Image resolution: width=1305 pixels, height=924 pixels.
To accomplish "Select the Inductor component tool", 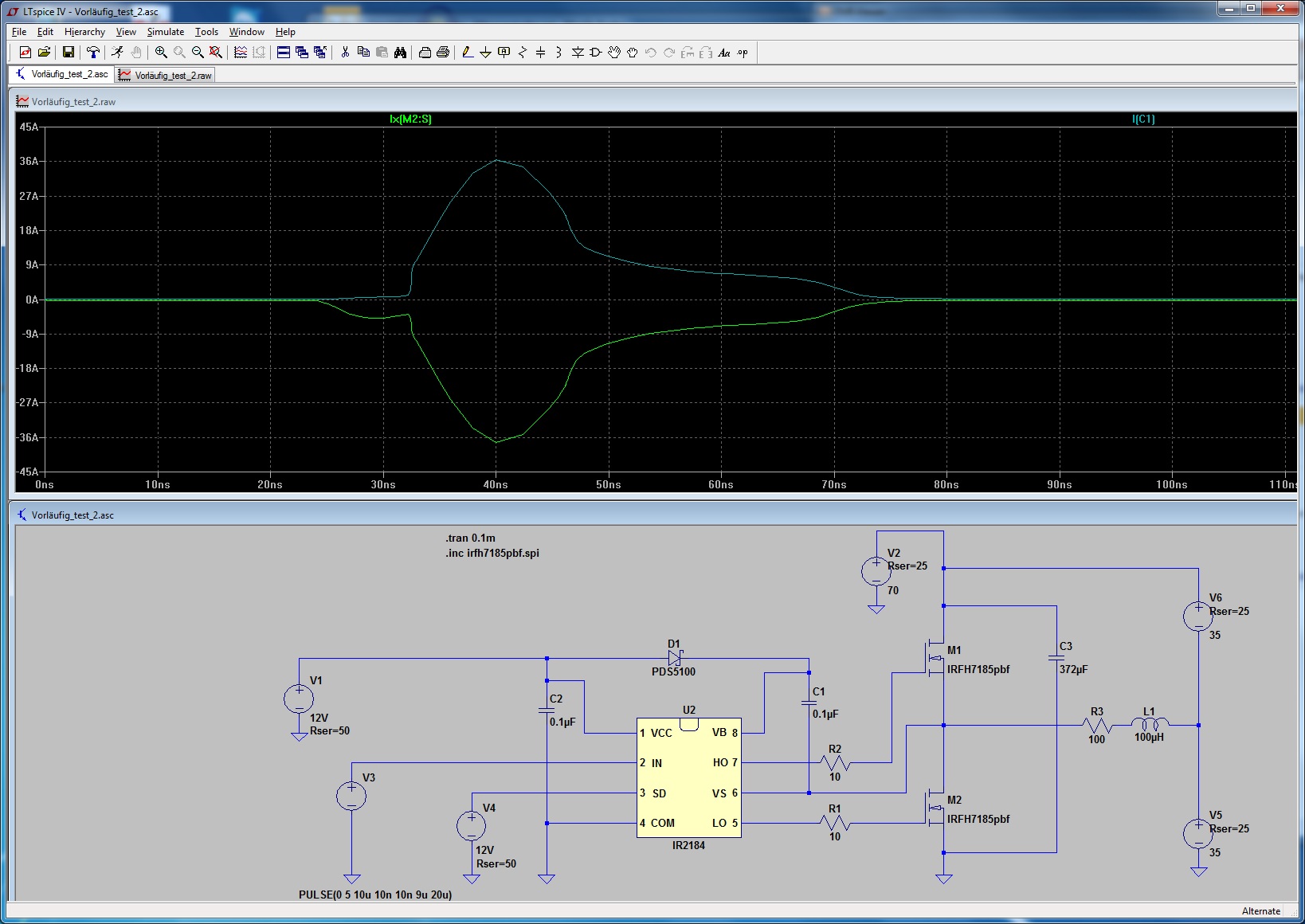I will tap(559, 53).
